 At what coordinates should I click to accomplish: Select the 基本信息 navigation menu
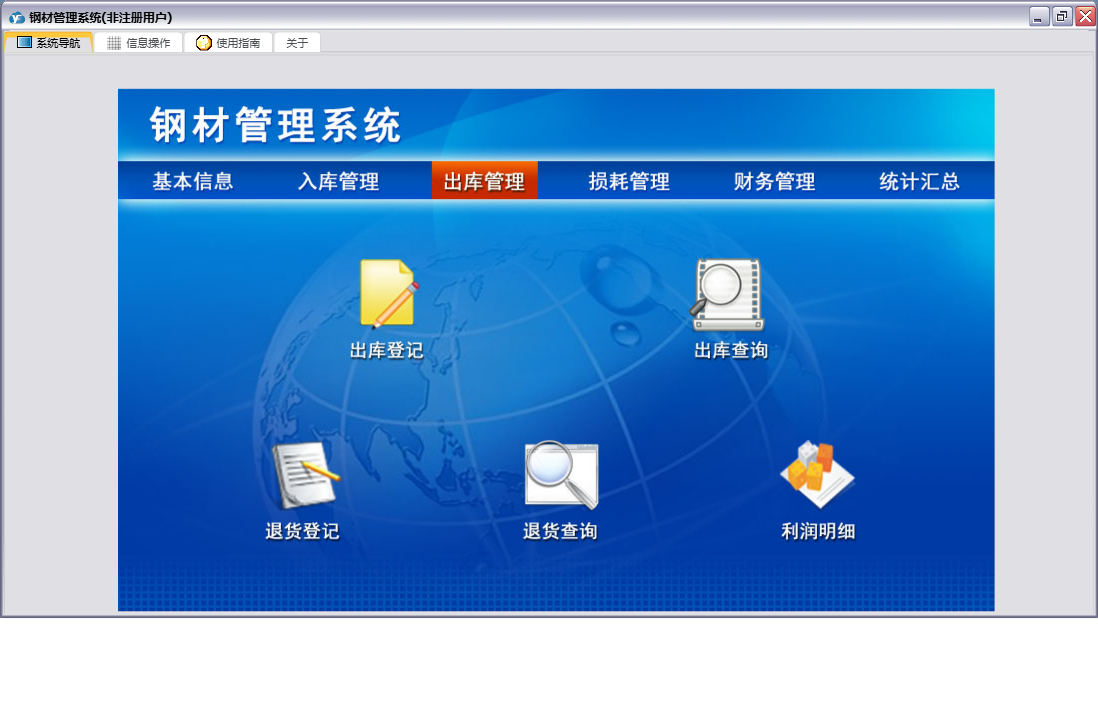pos(193,181)
